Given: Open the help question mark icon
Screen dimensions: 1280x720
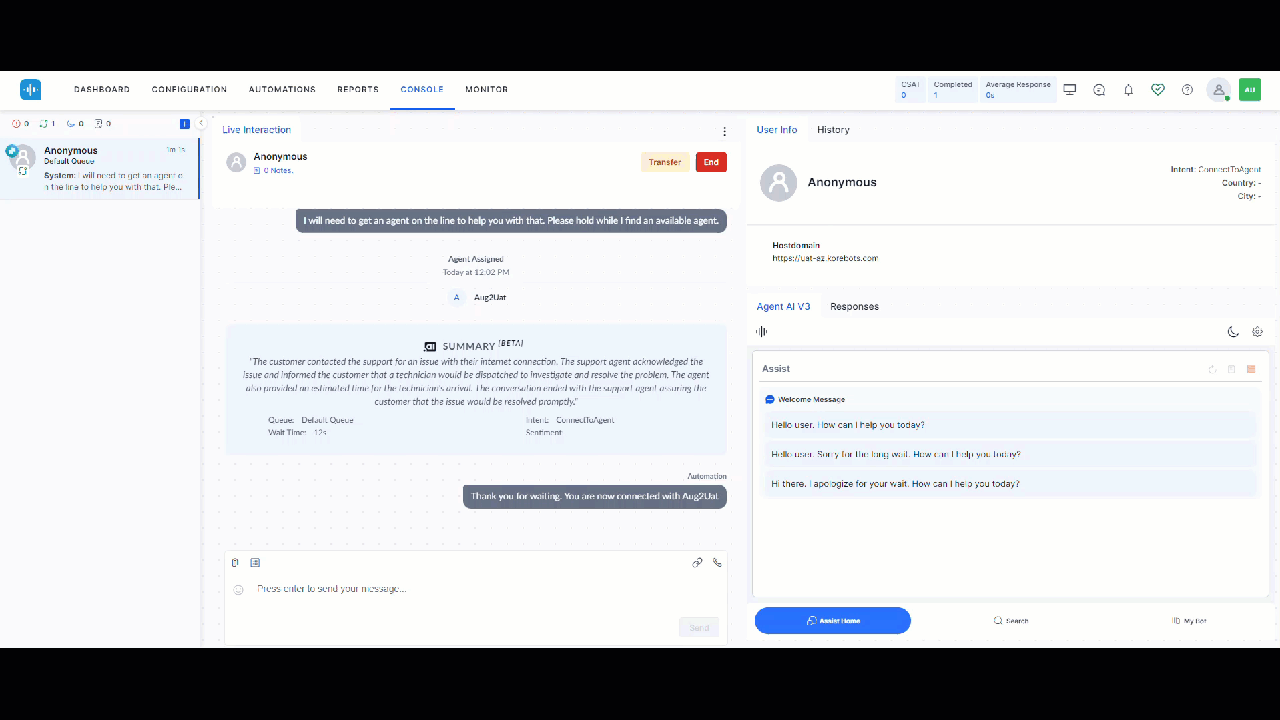Looking at the screenshot, I should (1187, 89).
